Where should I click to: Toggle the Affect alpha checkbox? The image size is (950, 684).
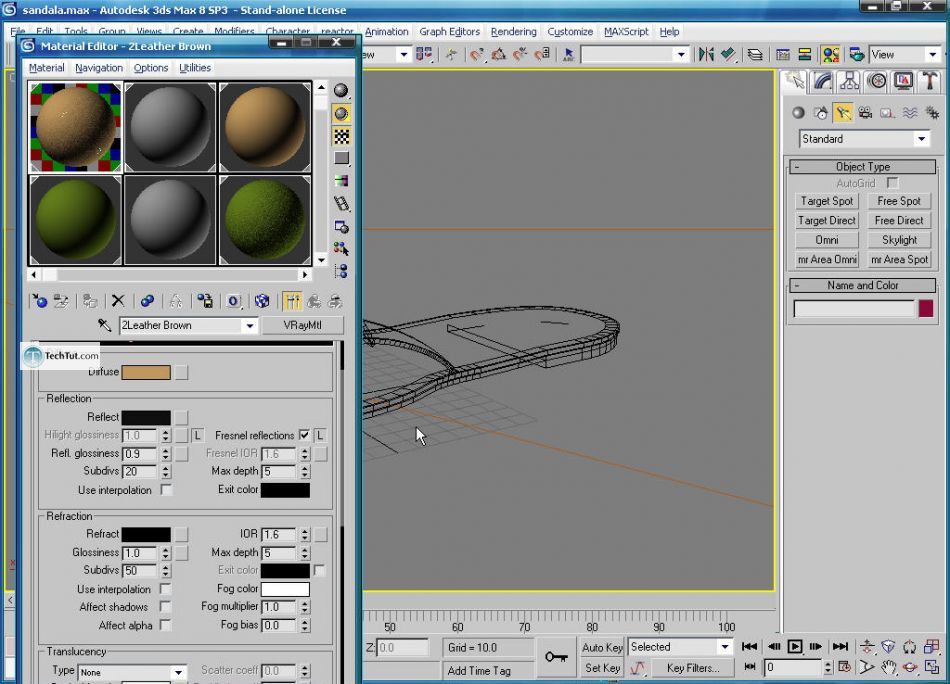click(x=165, y=625)
